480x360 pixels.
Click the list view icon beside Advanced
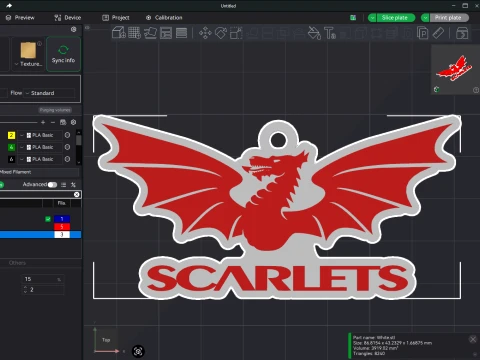[x=64, y=184]
